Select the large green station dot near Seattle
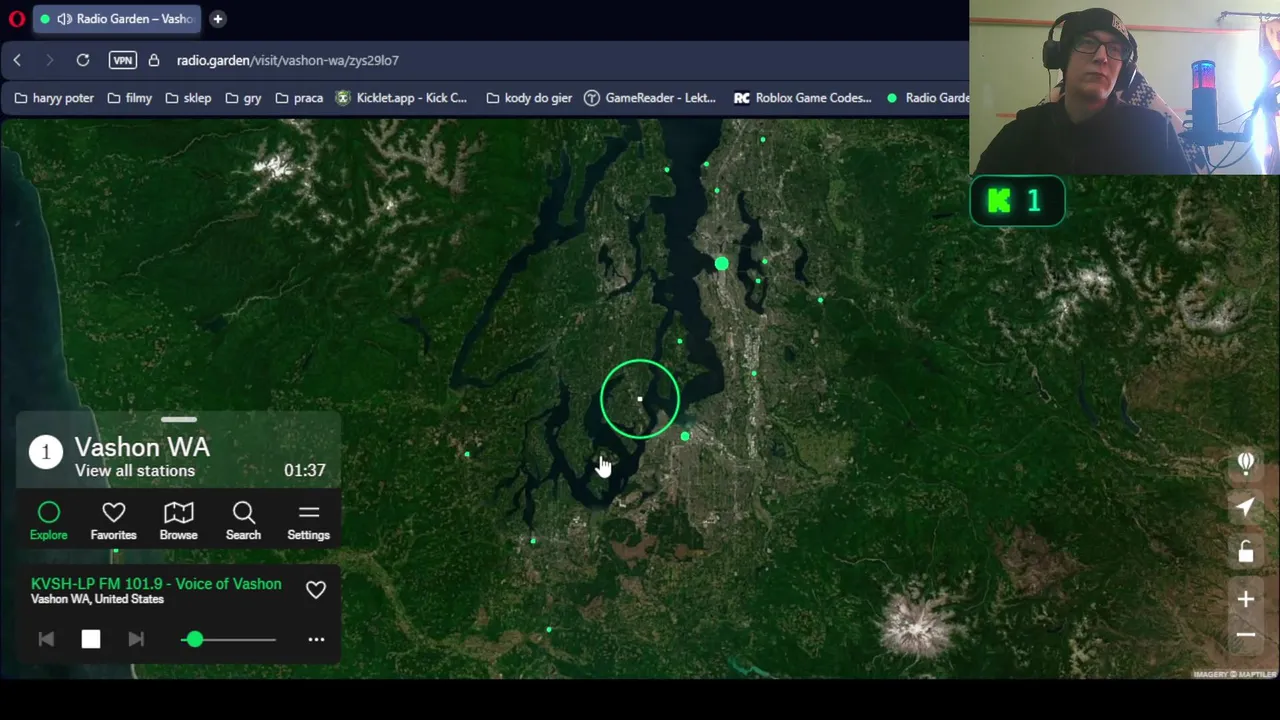 (x=722, y=264)
